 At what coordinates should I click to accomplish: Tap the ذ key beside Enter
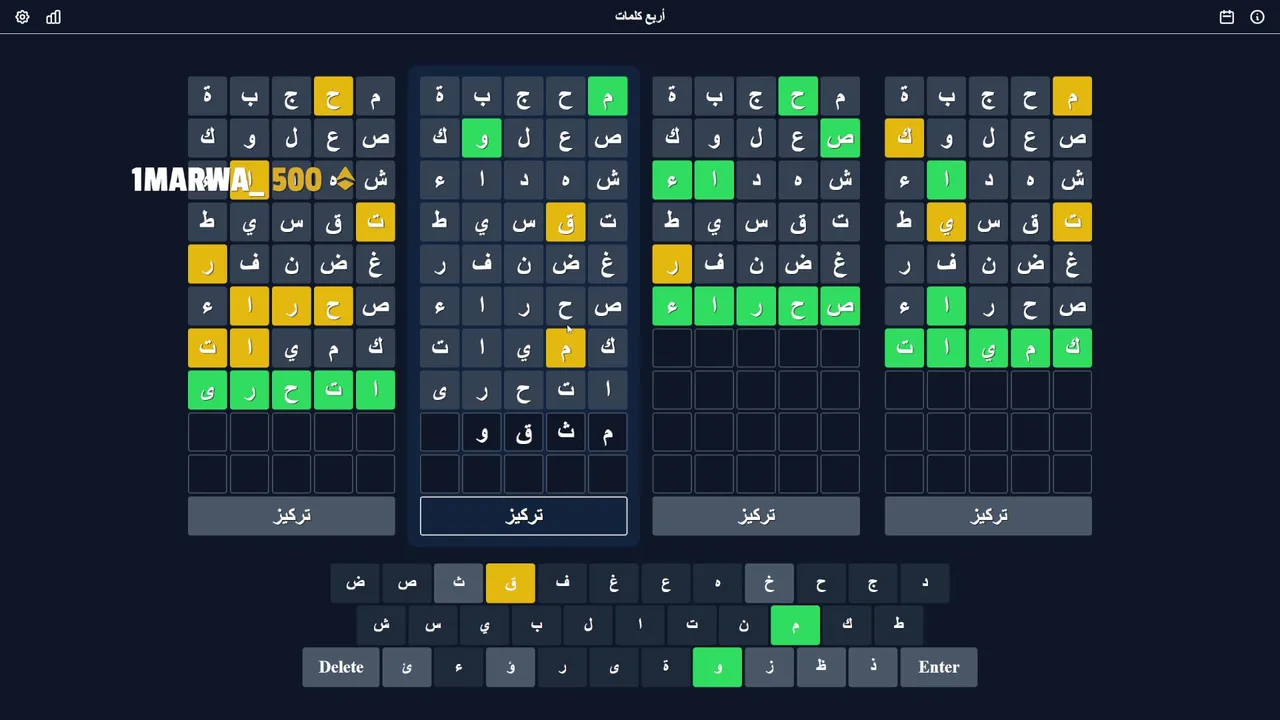click(873, 667)
